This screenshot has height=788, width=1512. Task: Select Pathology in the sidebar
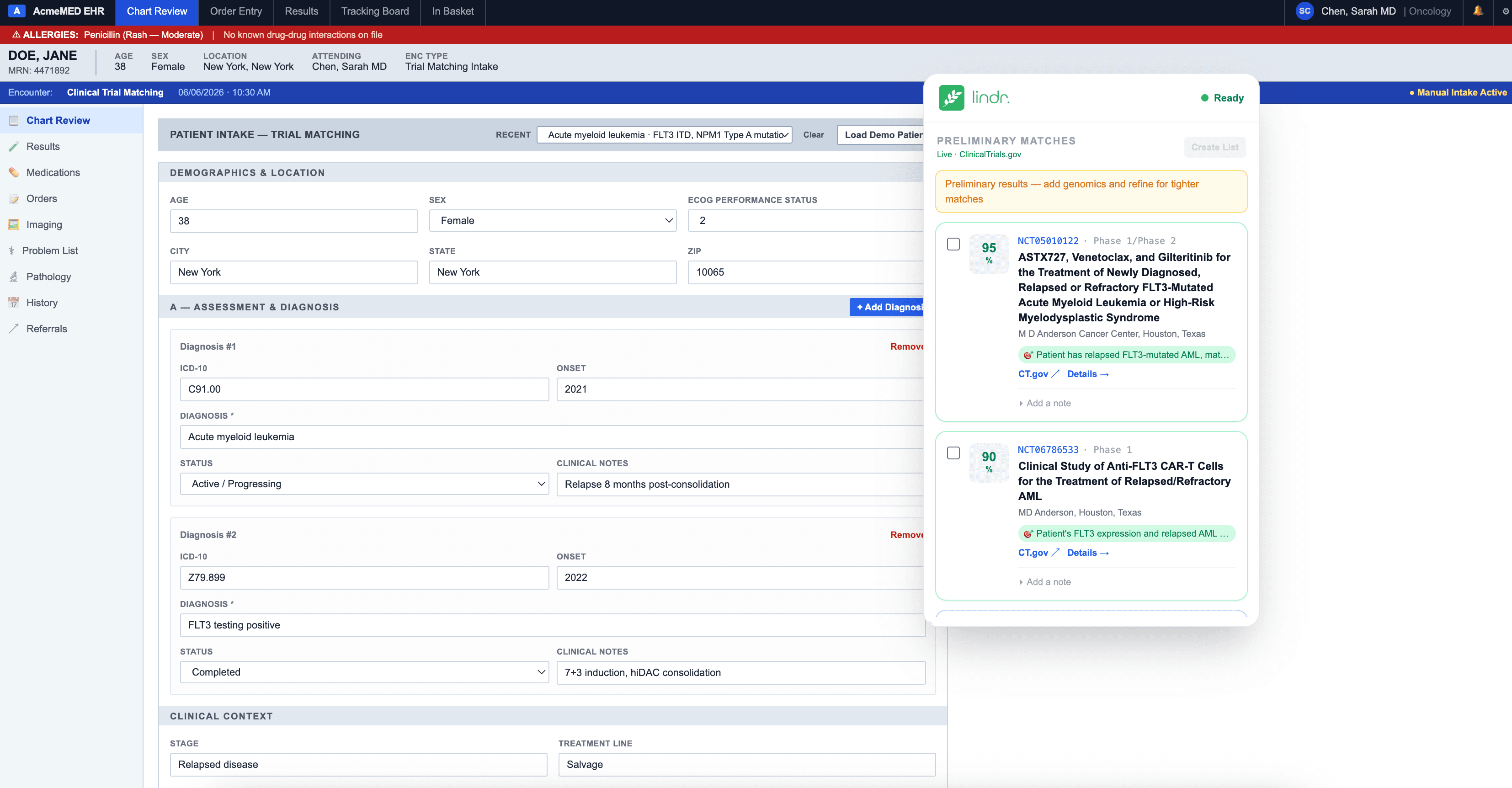72,277
